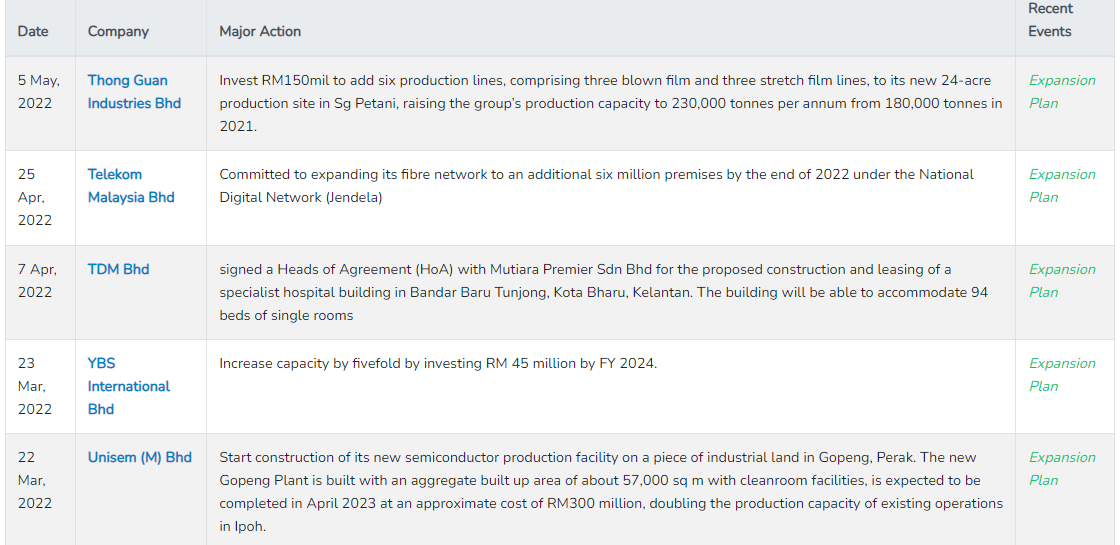The width and height of the screenshot is (1120, 545).
Task: Click the TDM Bhd company link
Action: pyautogui.click(x=118, y=269)
